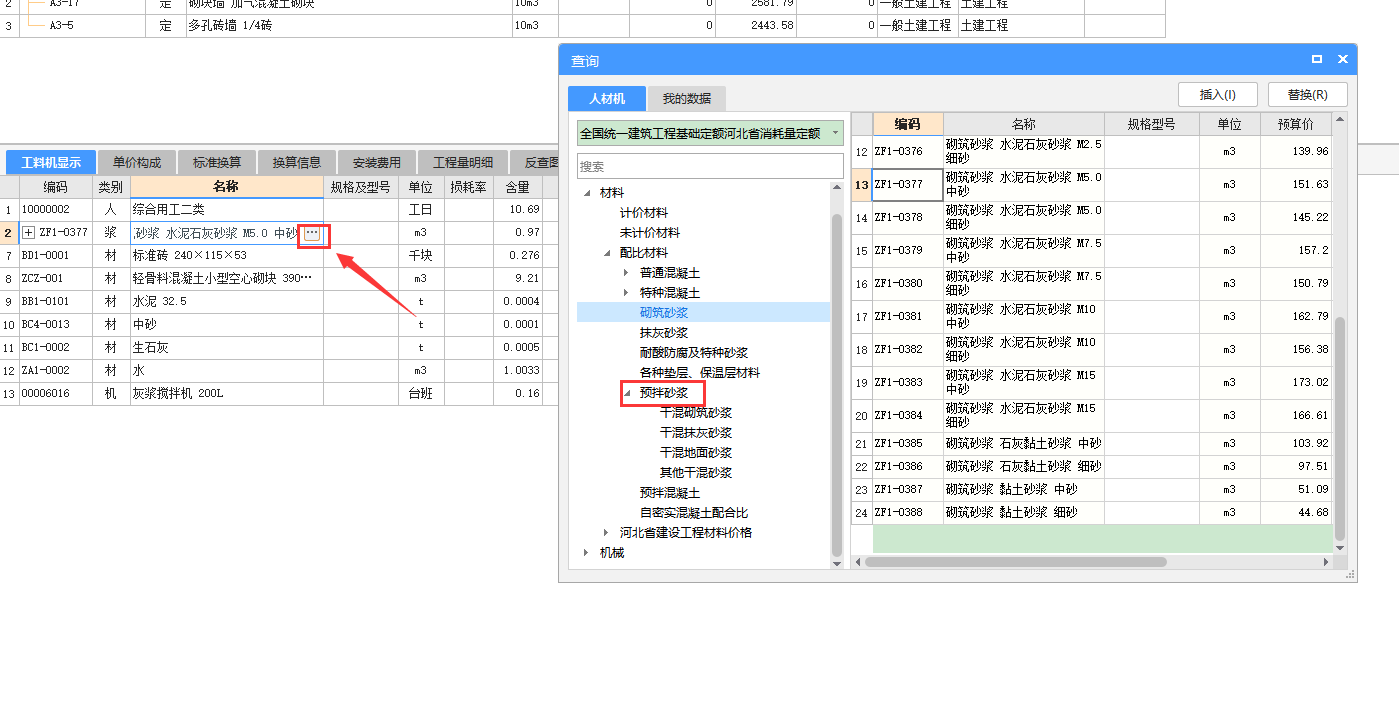The image size is (1399, 720).
Task: Select row ZF1-0376 in query results
Action: click(1092, 152)
